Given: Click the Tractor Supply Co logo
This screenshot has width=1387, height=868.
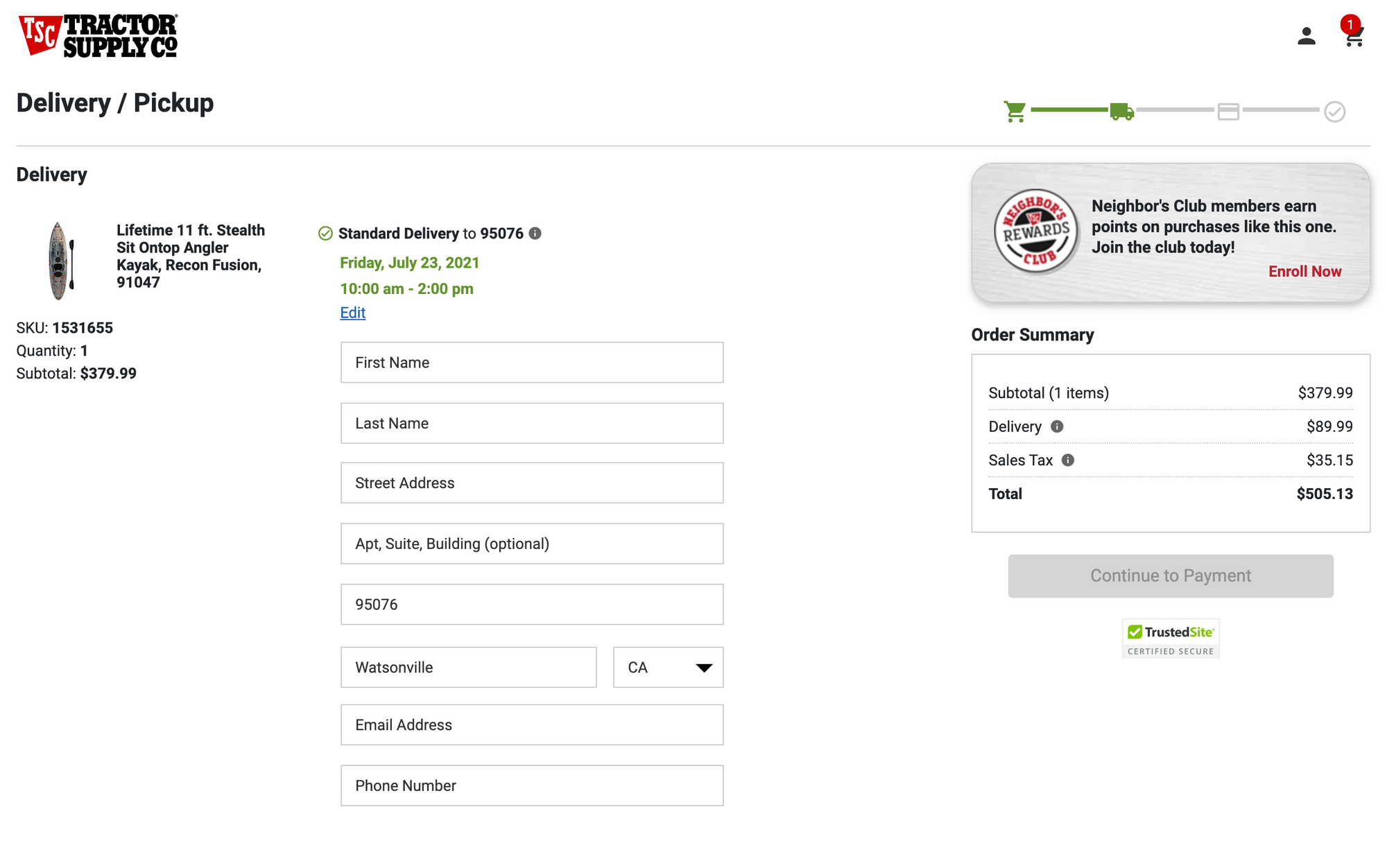Looking at the screenshot, I should 98,35.
